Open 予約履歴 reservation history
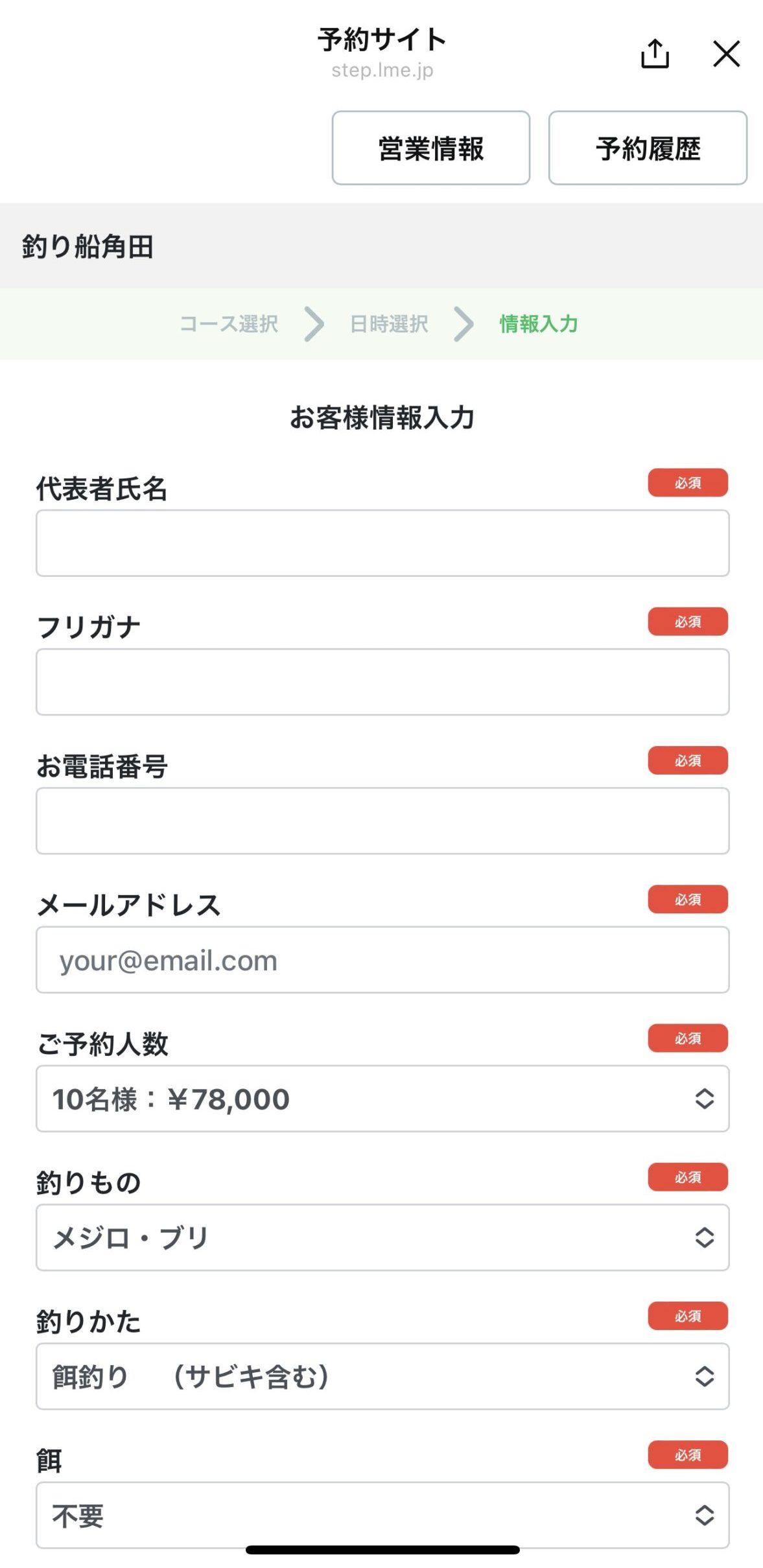 click(648, 148)
